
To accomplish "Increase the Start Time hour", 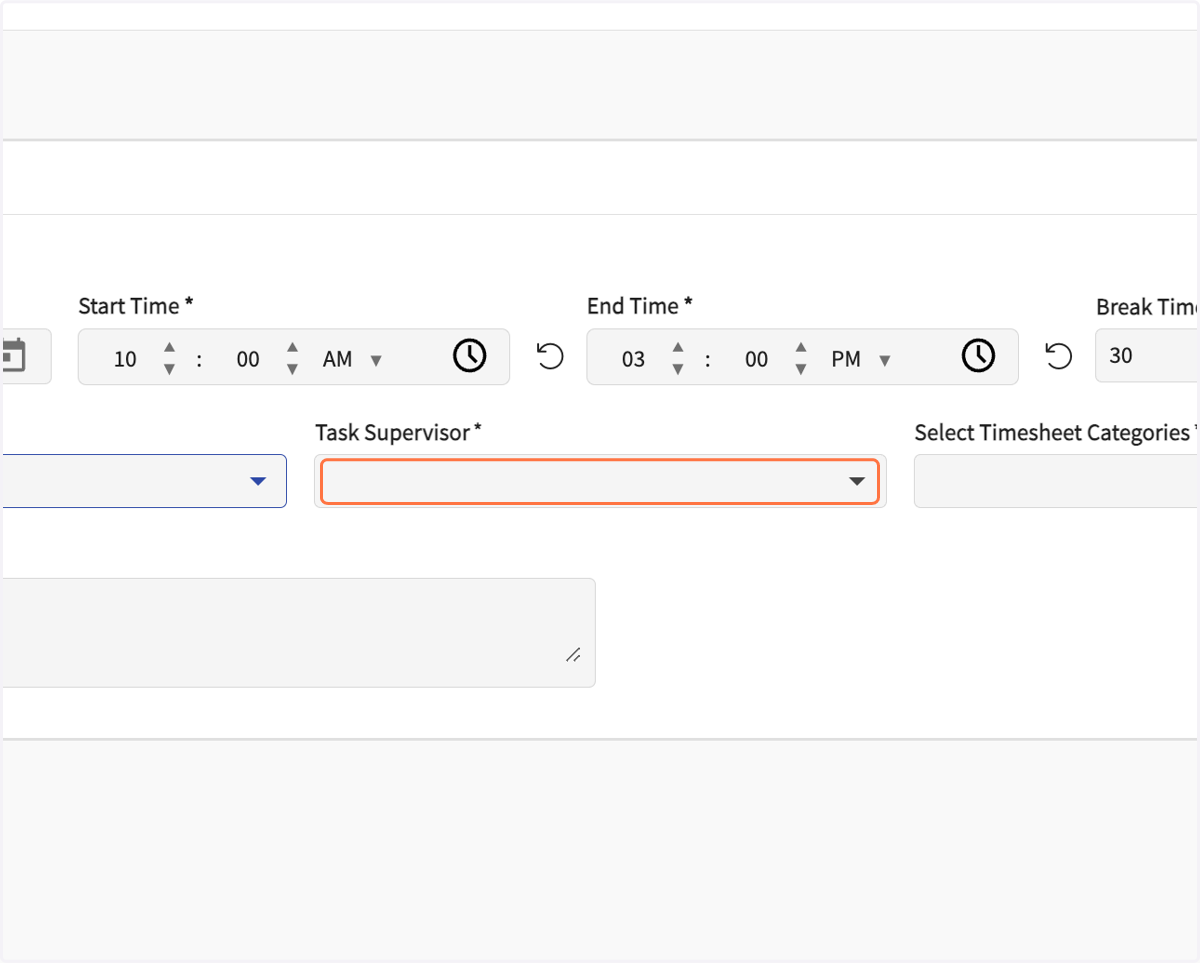I will coord(169,347).
